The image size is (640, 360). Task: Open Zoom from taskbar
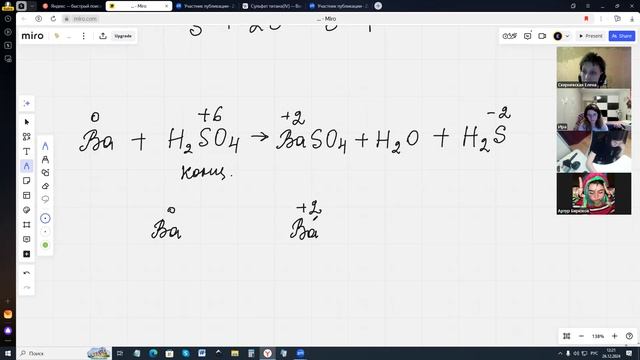coord(300,353)
